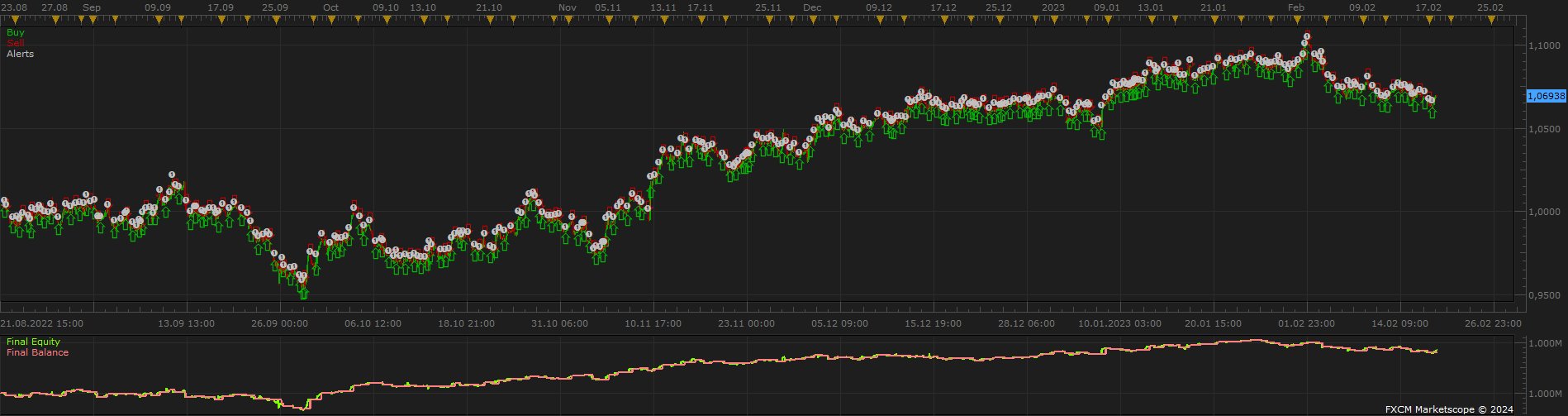The image size is (1568, 416).
Task: Click the 1,1000 price axis label
Action: [x=1546, y=45]
